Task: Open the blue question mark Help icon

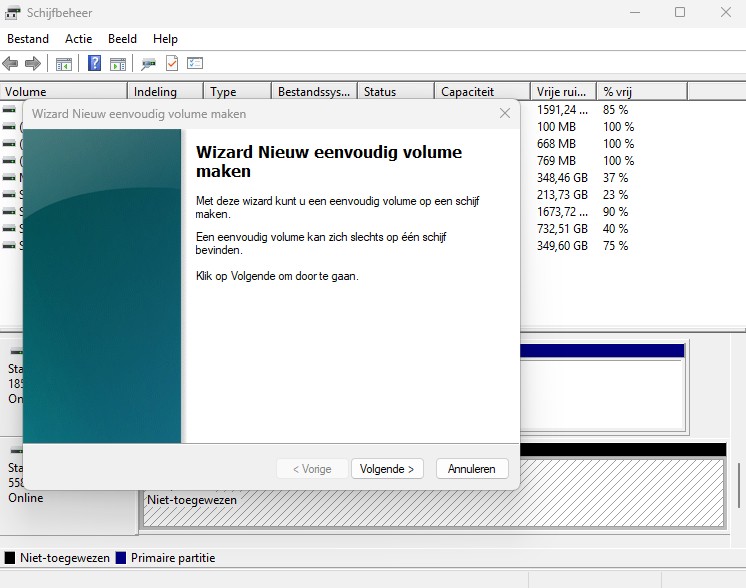Action: click(95, 63)
